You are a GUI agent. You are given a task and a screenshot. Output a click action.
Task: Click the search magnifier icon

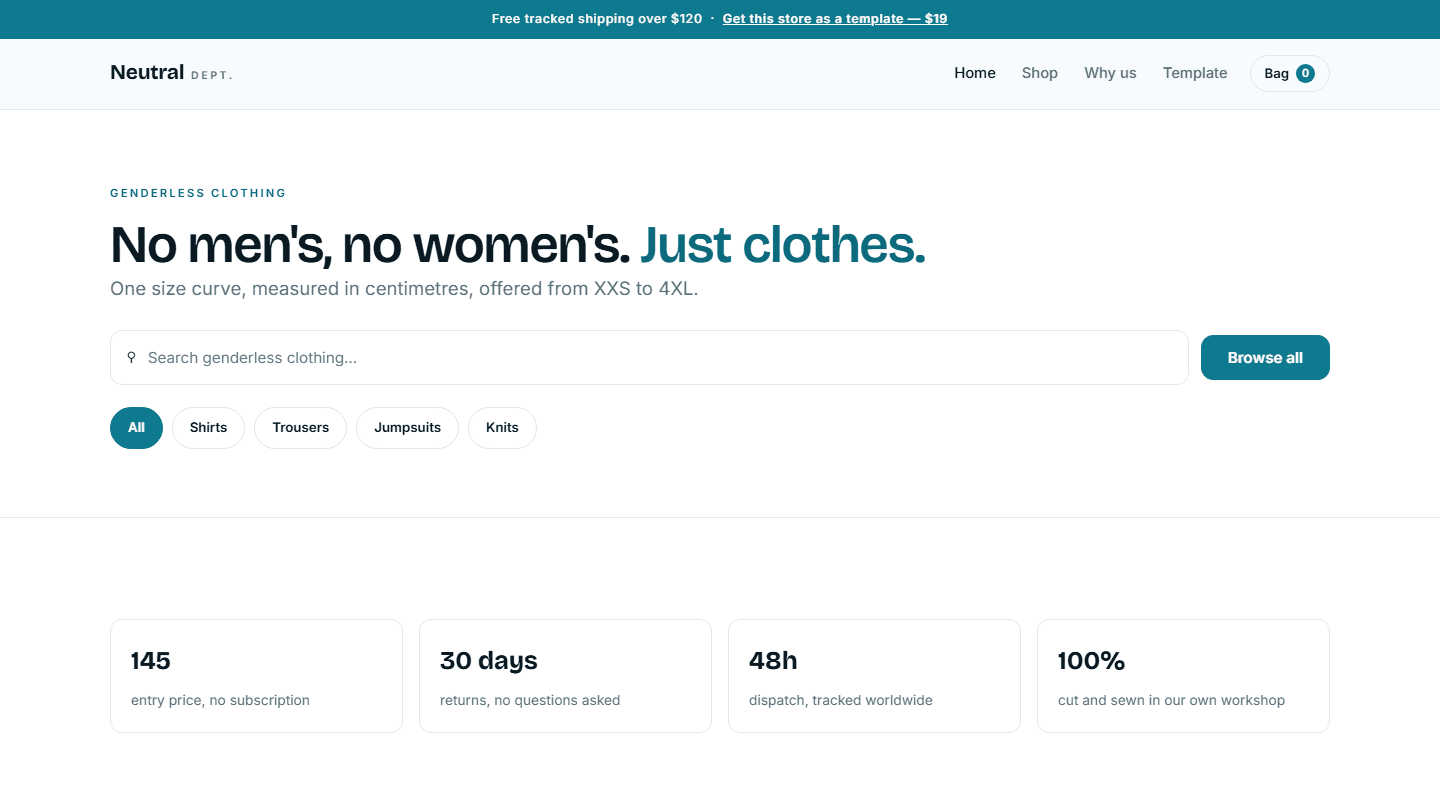click(131, 357)
